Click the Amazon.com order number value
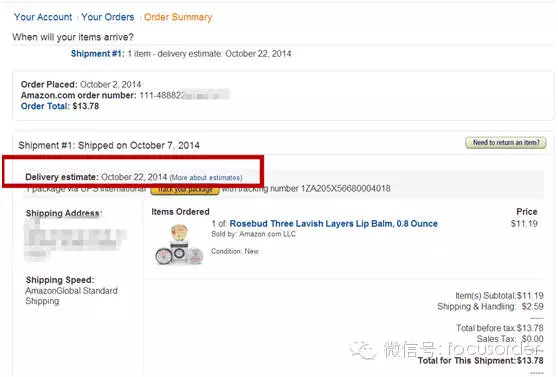 (184, 95)
